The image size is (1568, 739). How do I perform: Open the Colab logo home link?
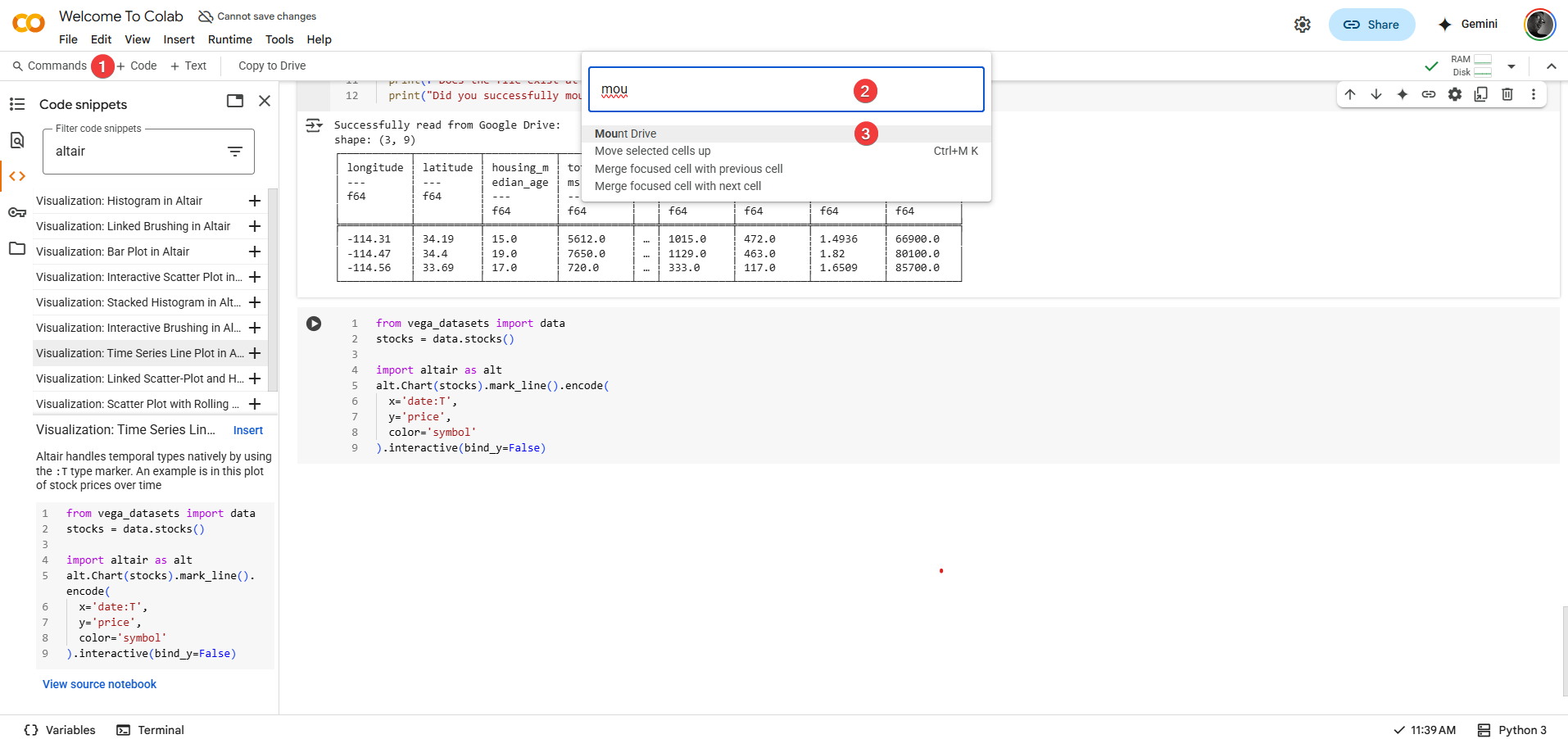point(29,24)
